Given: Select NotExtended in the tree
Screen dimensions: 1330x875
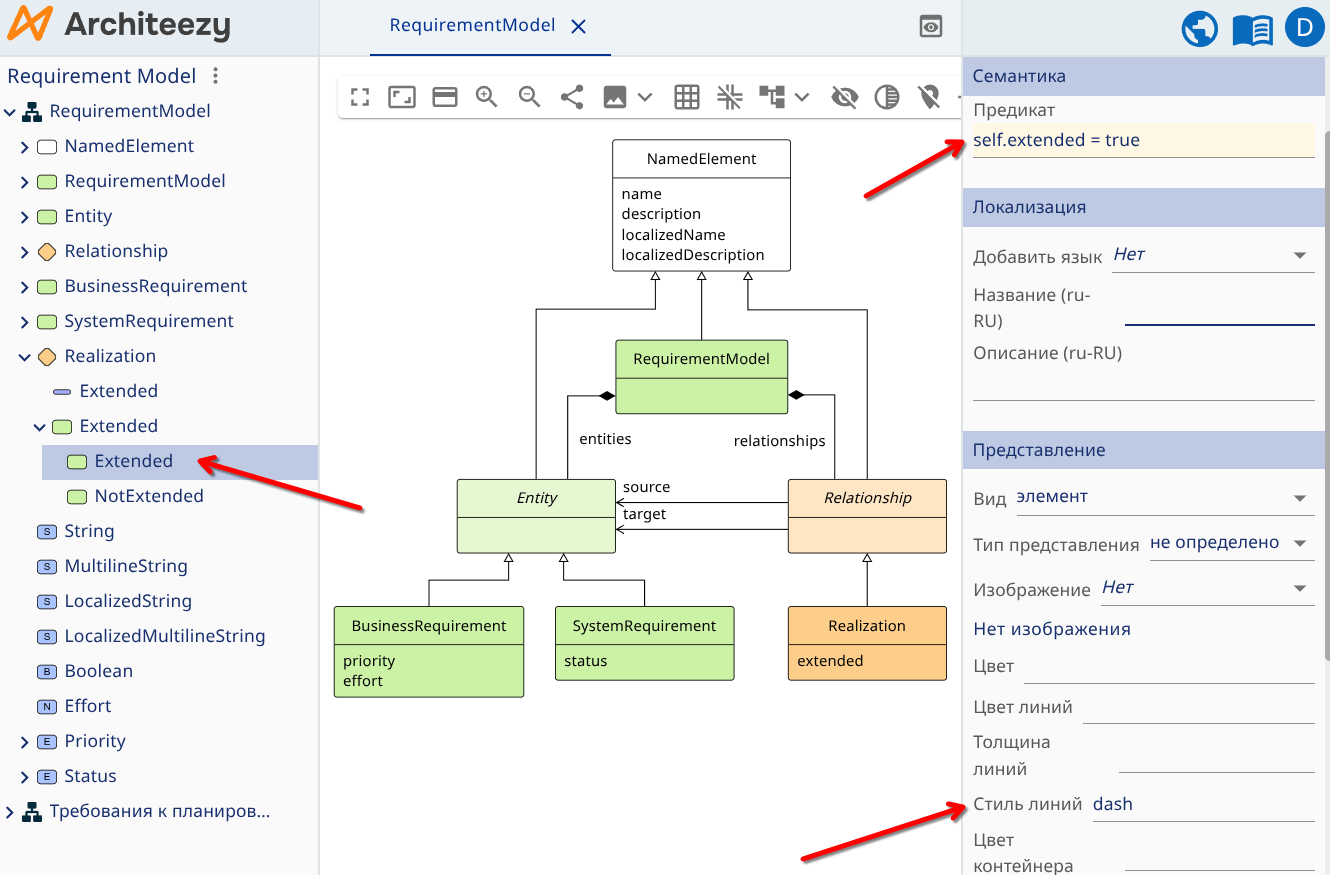Looking at the screenshot, I should pyautogui.click(x=148, y=496).
